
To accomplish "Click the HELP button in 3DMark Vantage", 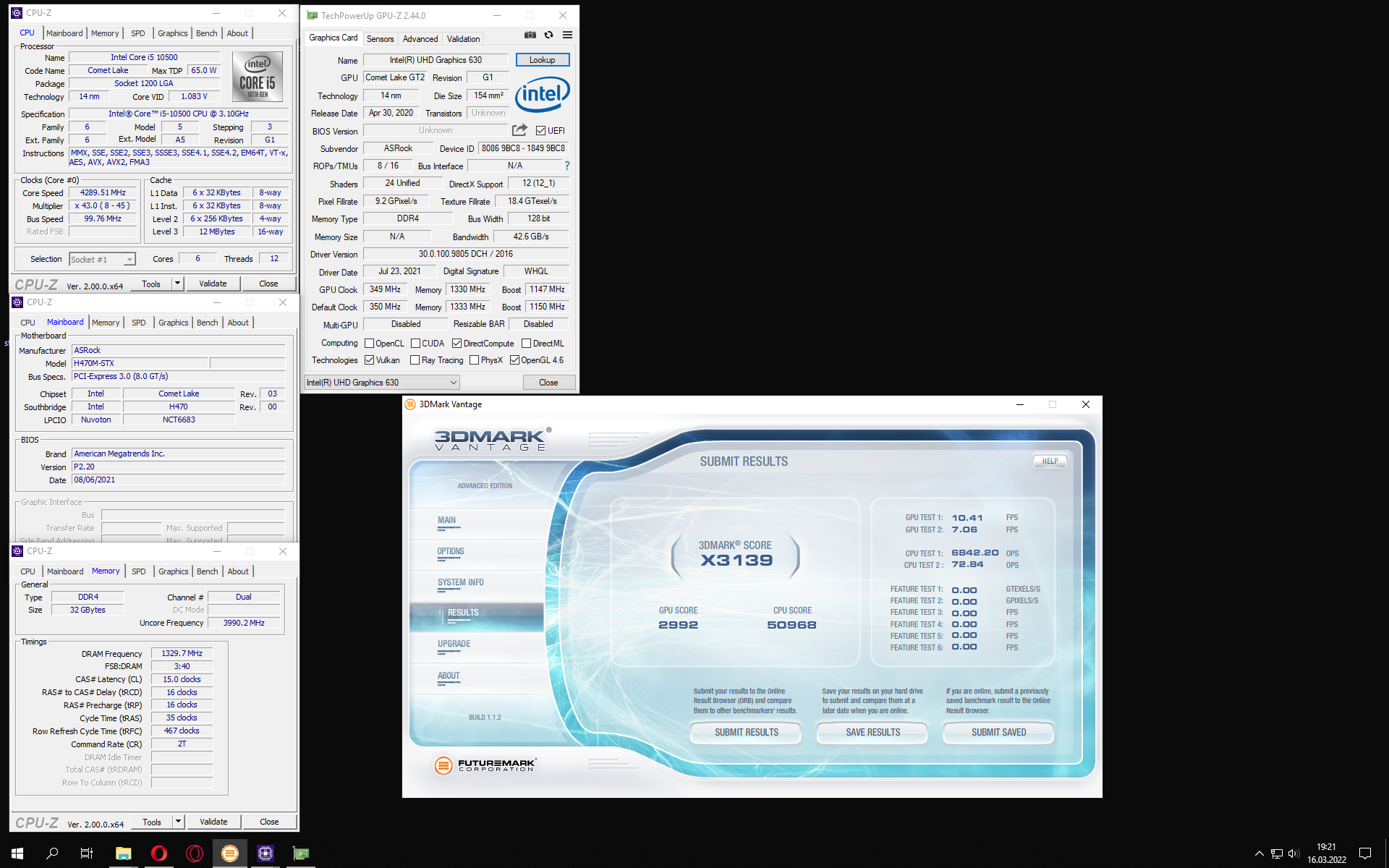I will [1050, 461].
